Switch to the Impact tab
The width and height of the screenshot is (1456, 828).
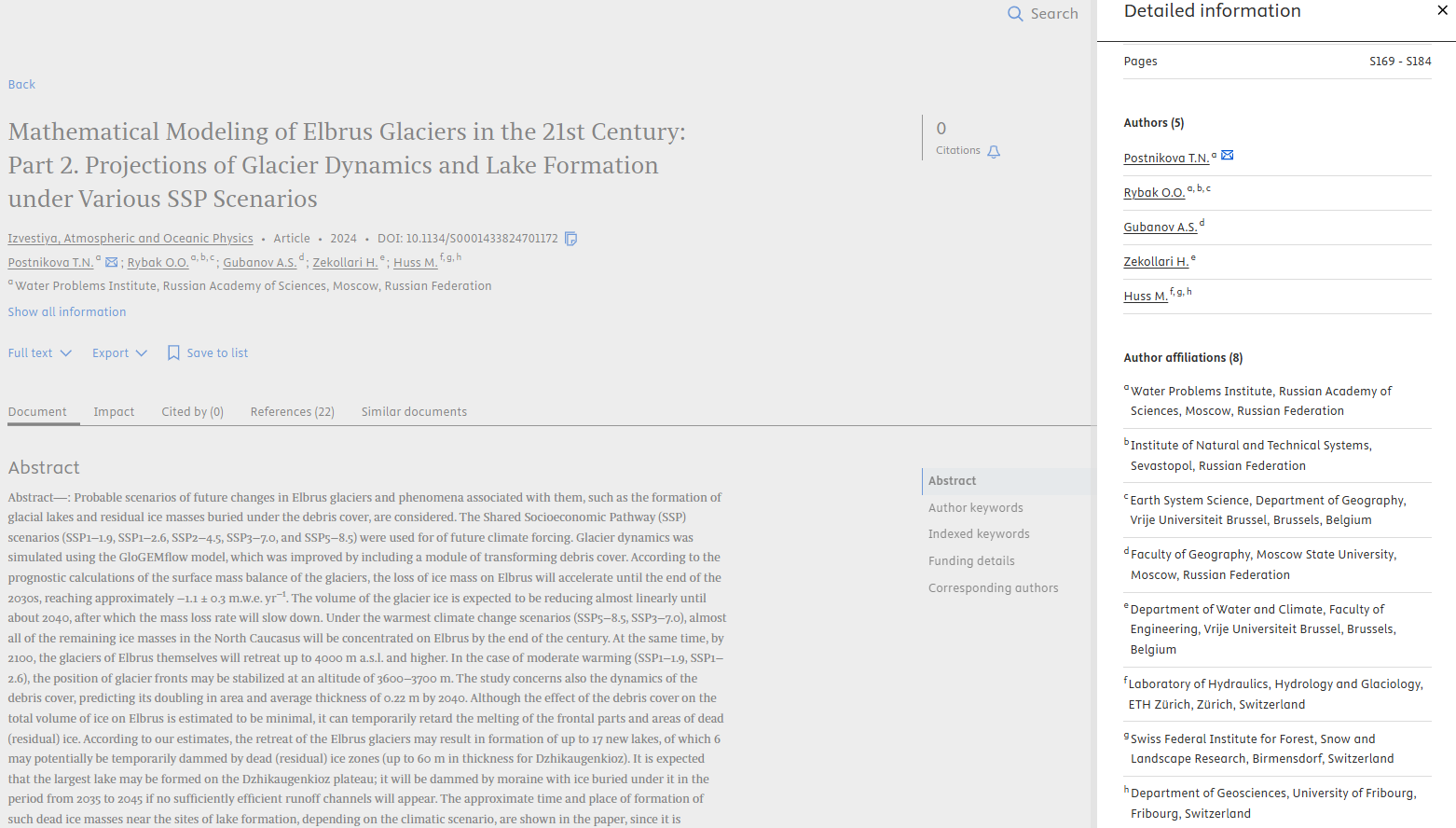coord(114,412)
